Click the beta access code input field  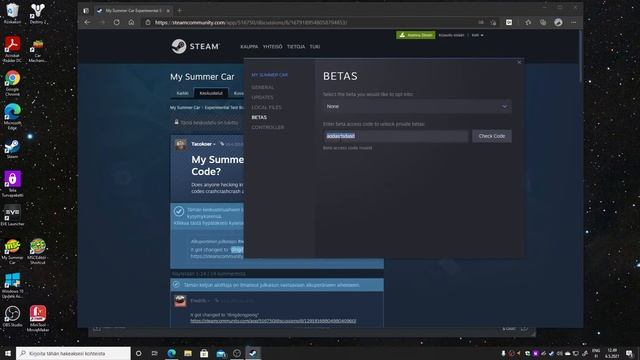396,136
